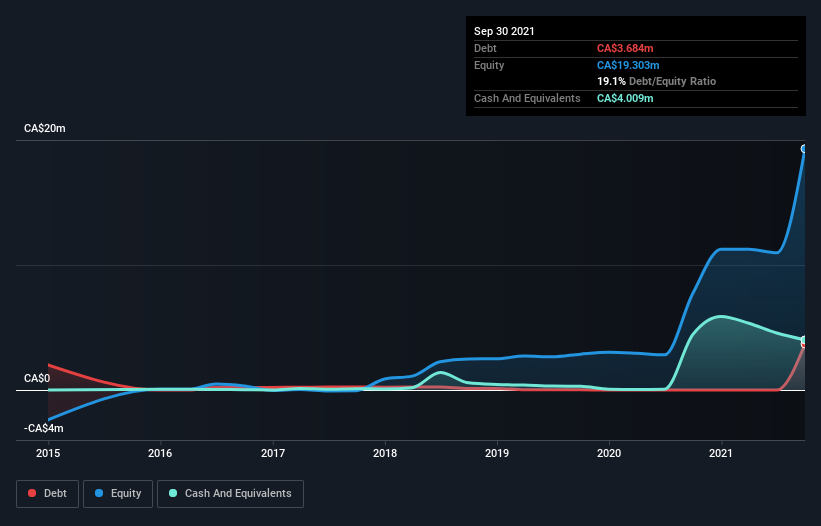This screenshot has height=526, width=821.
Task: Click the CA$0 y-axis label
Action: click(37, 378)
